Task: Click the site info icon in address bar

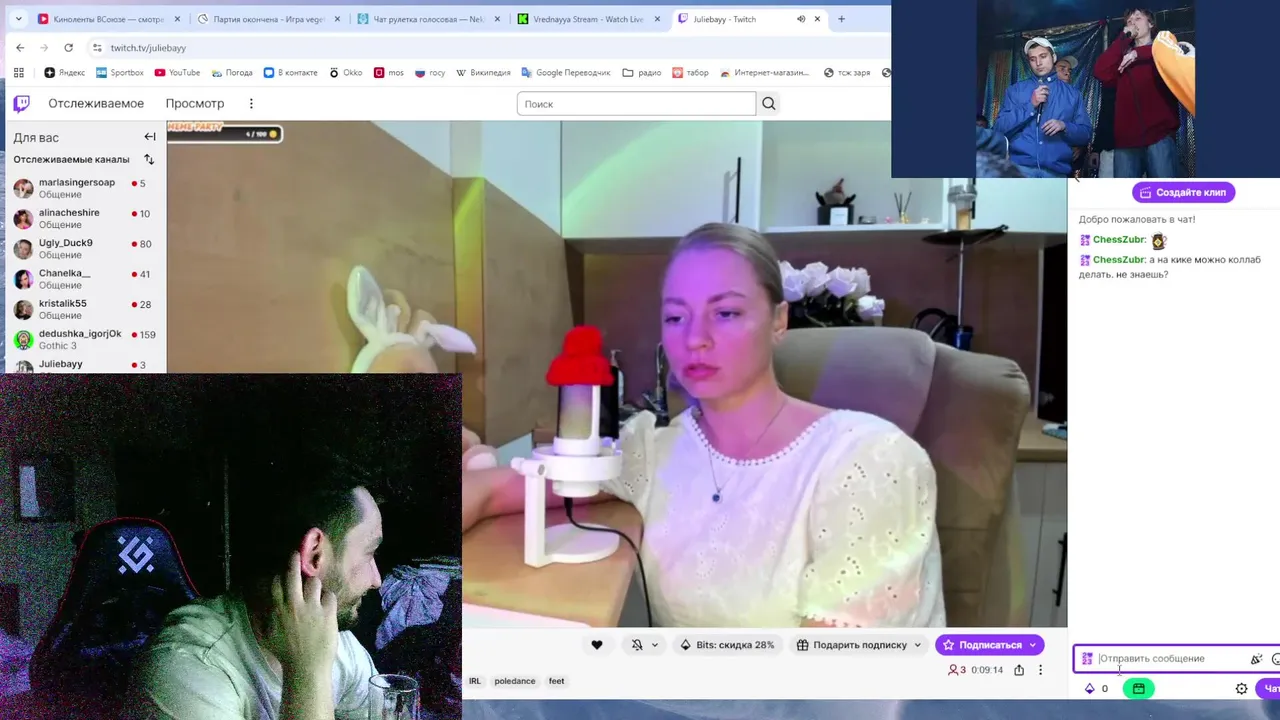Action: [x=97, y=47]
